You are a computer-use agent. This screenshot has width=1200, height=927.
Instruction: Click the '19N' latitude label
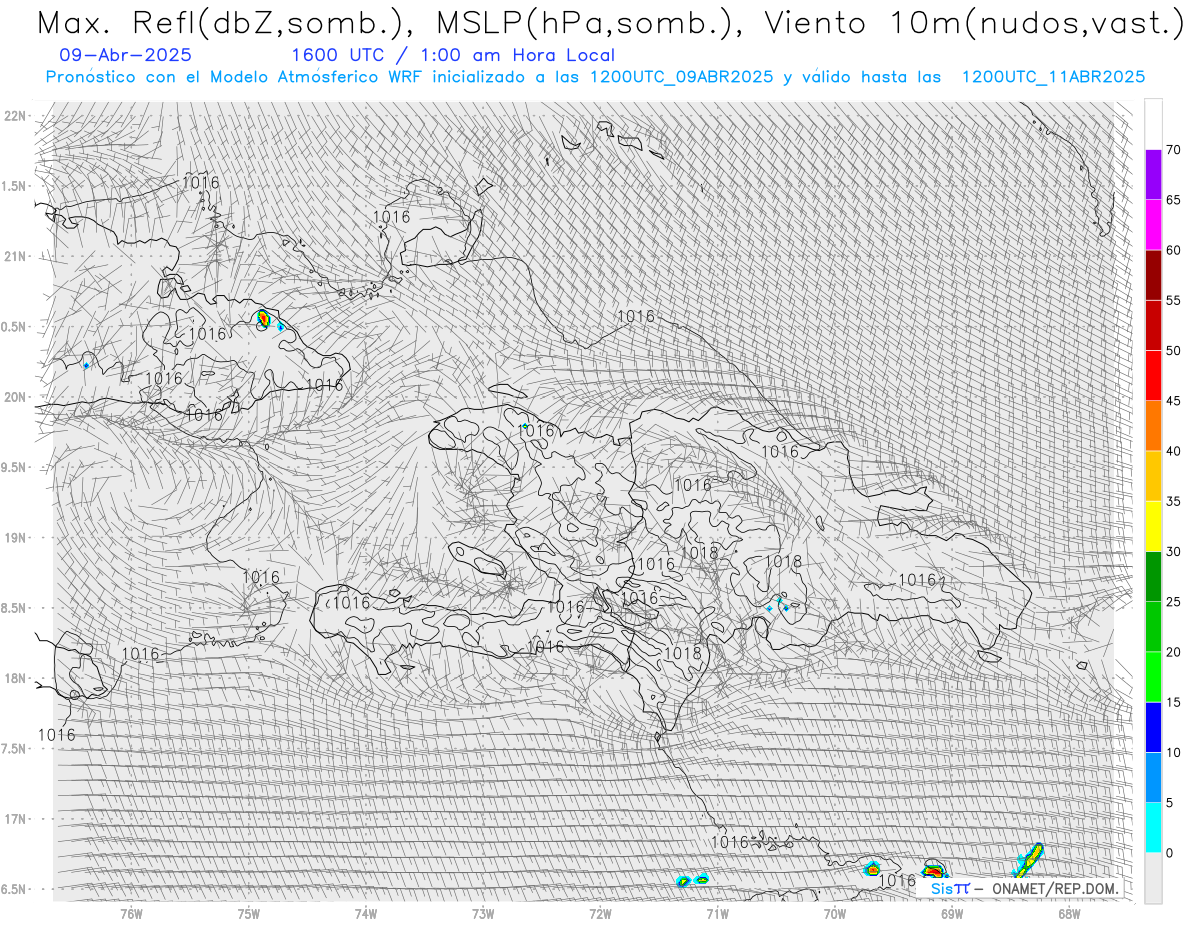point(17,538)
